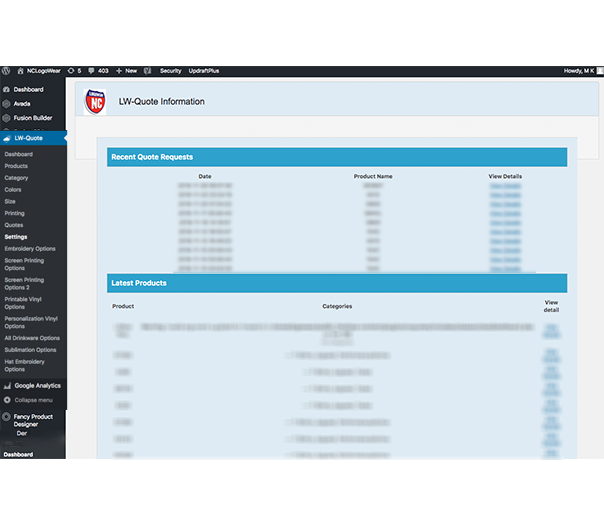Go to Embroidery Options settings

tap(30, 248)
